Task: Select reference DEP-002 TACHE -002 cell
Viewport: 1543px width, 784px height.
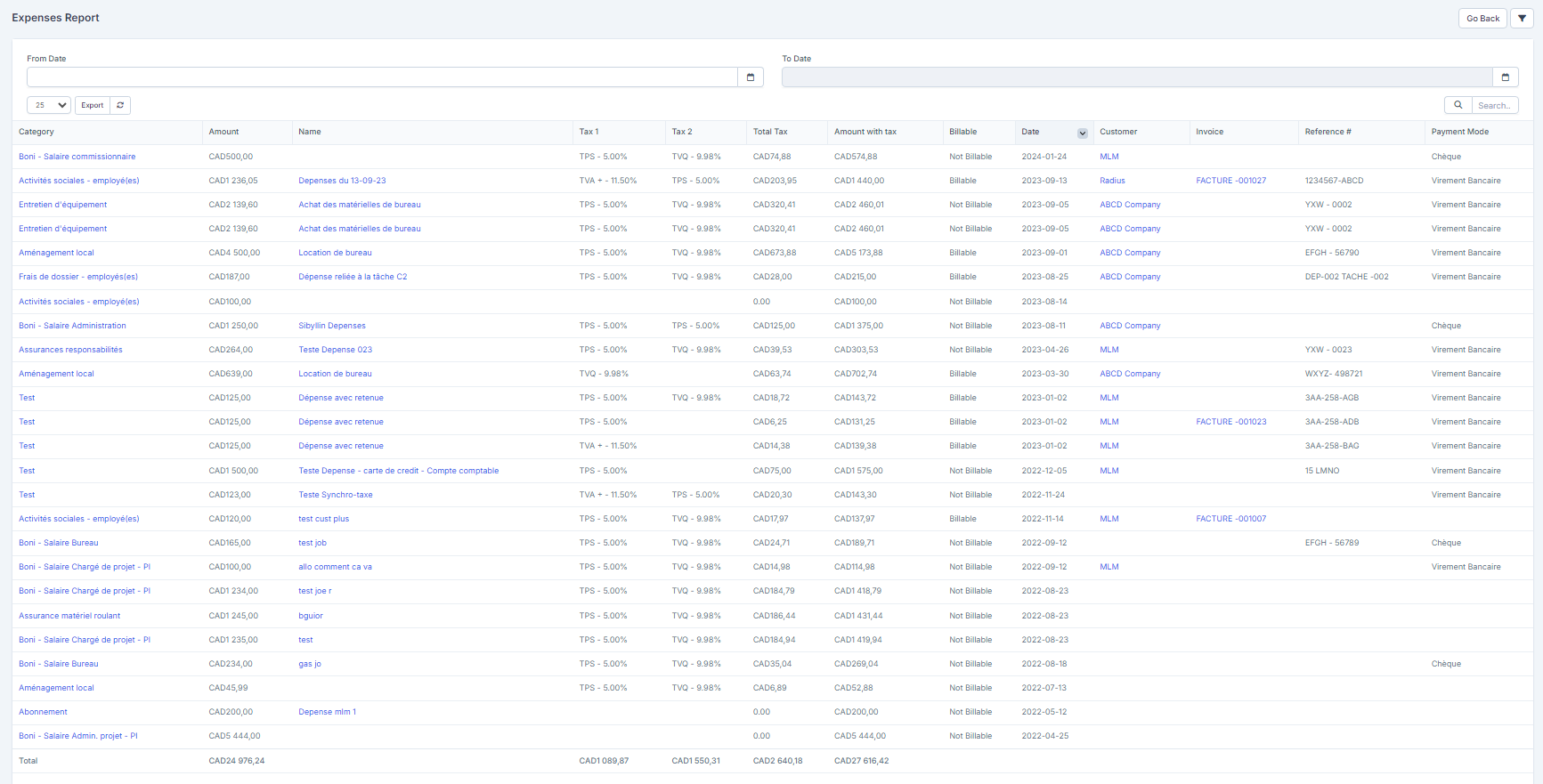Action: tap(1346, 277)
